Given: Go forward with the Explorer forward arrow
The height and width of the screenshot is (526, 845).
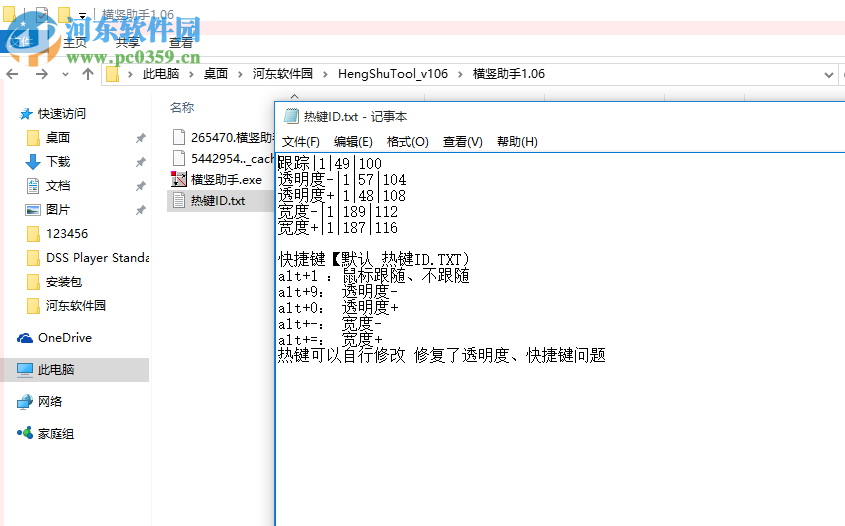Looking at the screenshot, I should [41, 74].
